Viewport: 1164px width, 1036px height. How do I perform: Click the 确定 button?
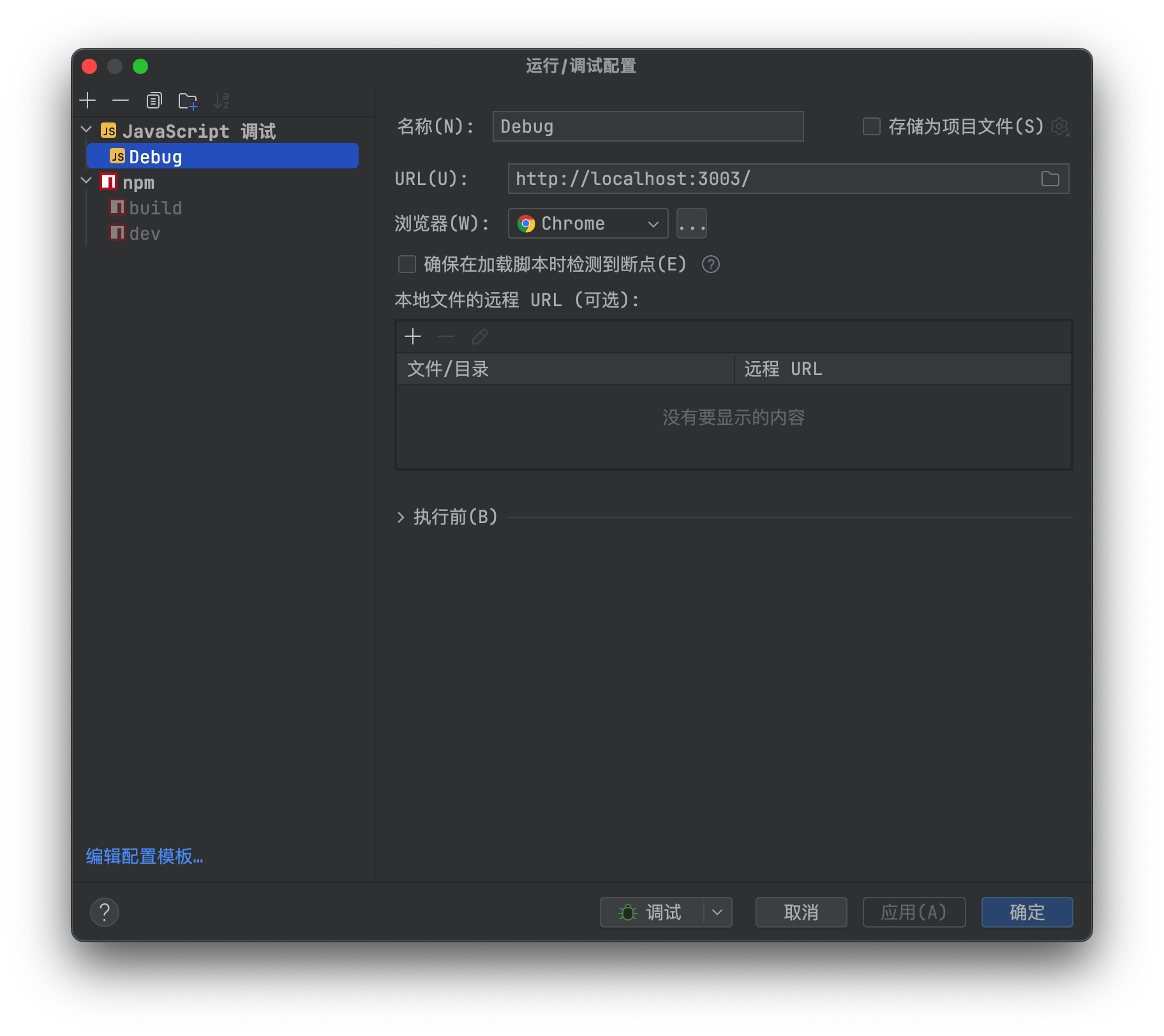[x=1026, y=912]
